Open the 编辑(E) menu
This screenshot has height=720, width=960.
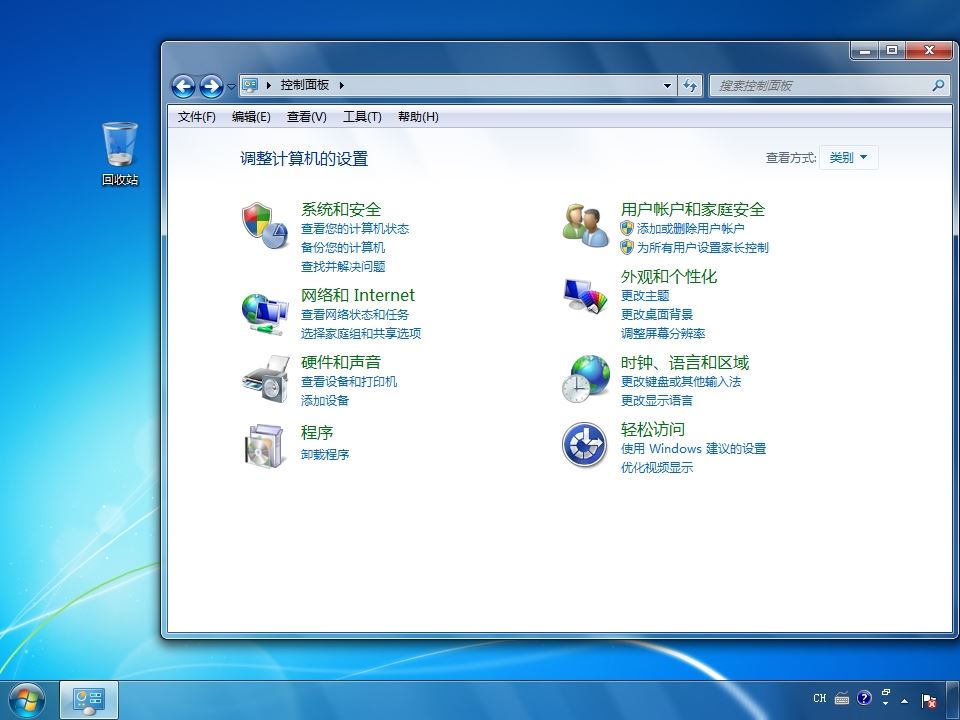pos(251,116)
